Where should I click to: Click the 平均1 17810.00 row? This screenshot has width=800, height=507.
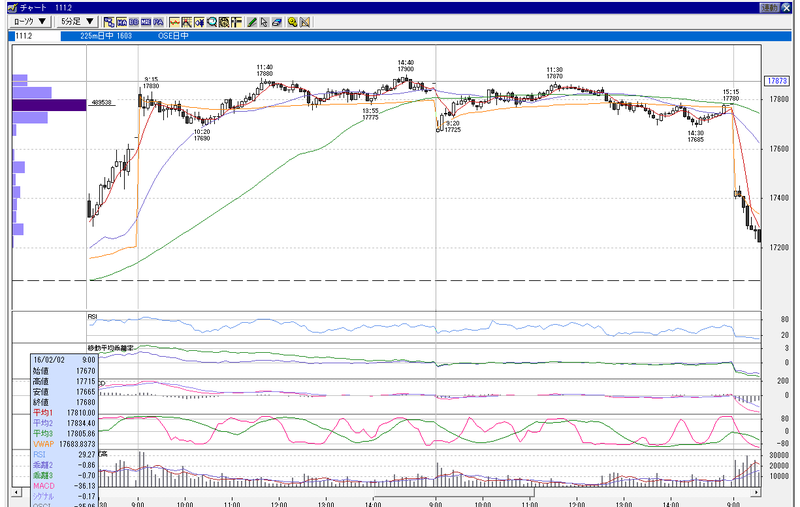[64, 413]
